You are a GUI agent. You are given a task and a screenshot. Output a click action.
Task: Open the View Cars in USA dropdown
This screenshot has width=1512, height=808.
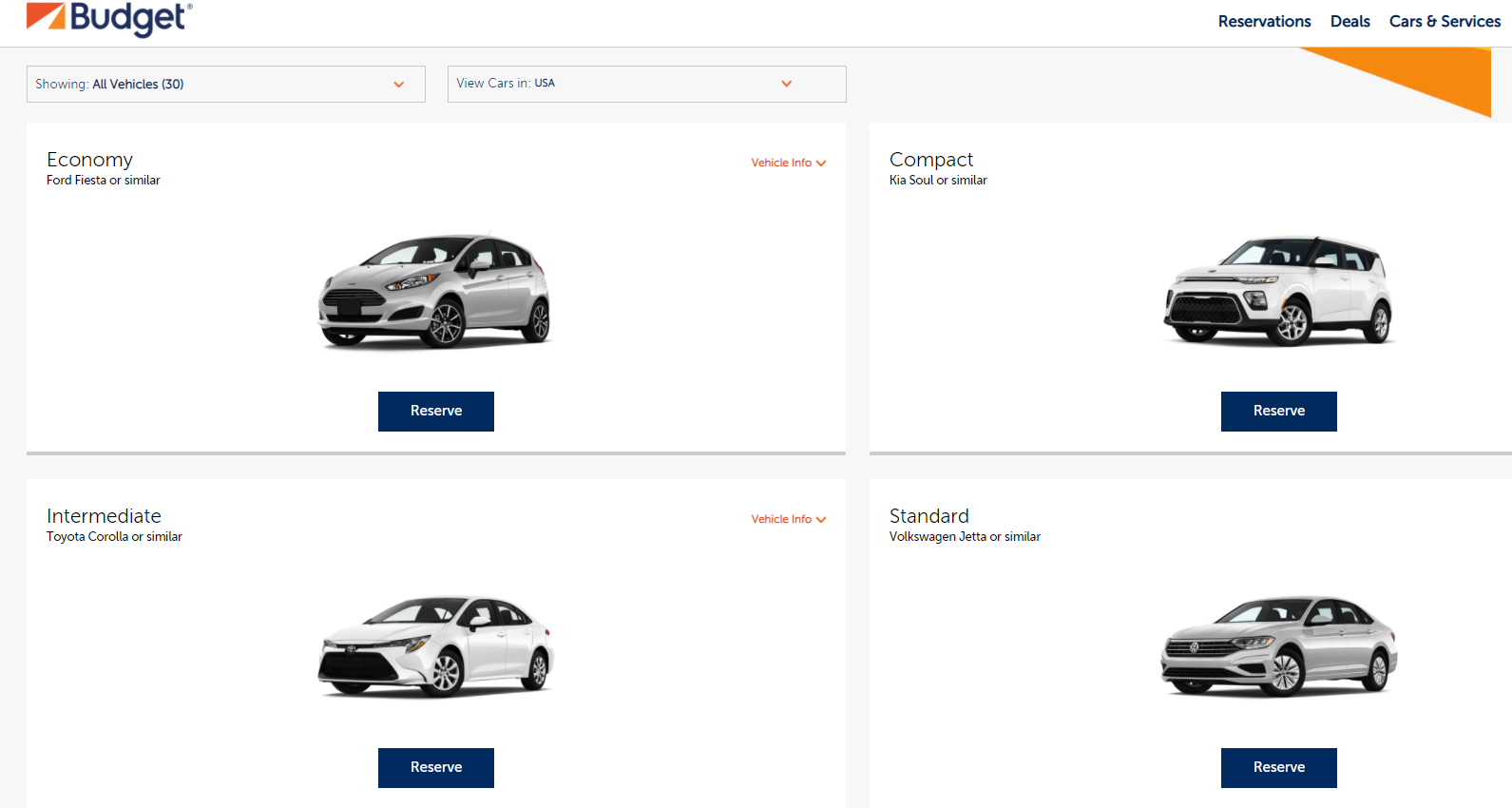click(646, 84)
